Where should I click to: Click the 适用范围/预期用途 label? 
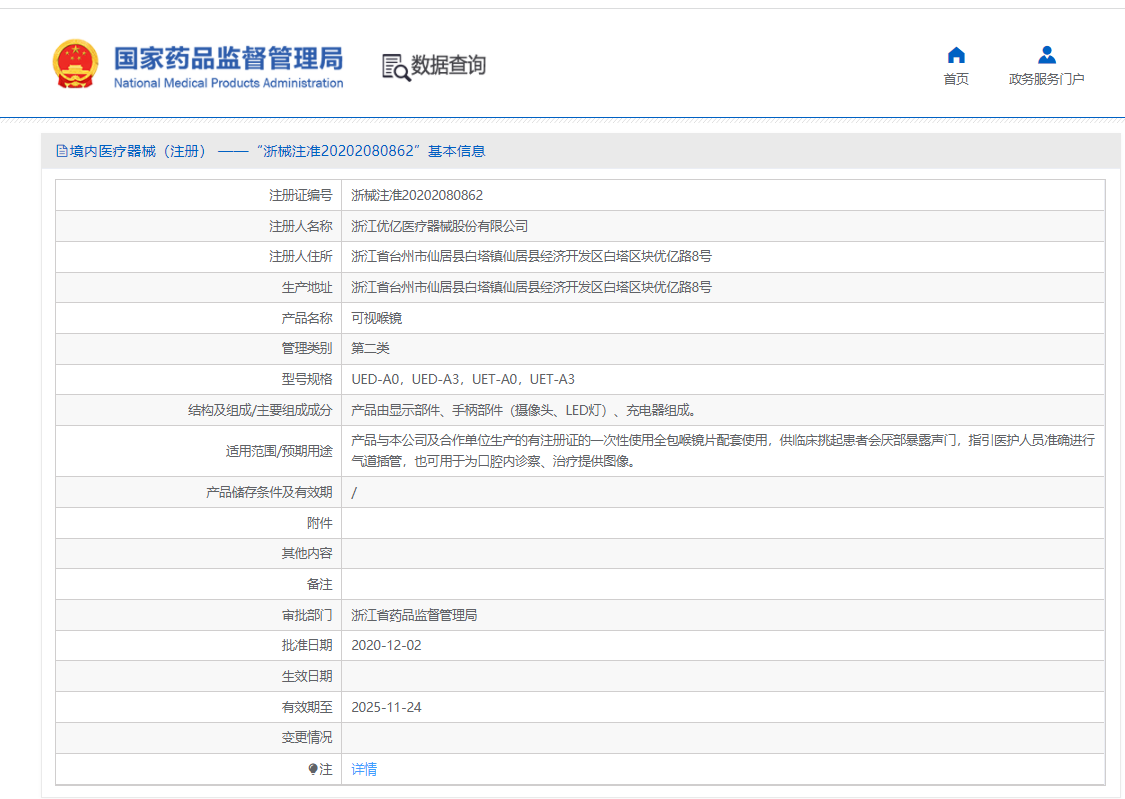pyautogui.click(x=279, y=450)
